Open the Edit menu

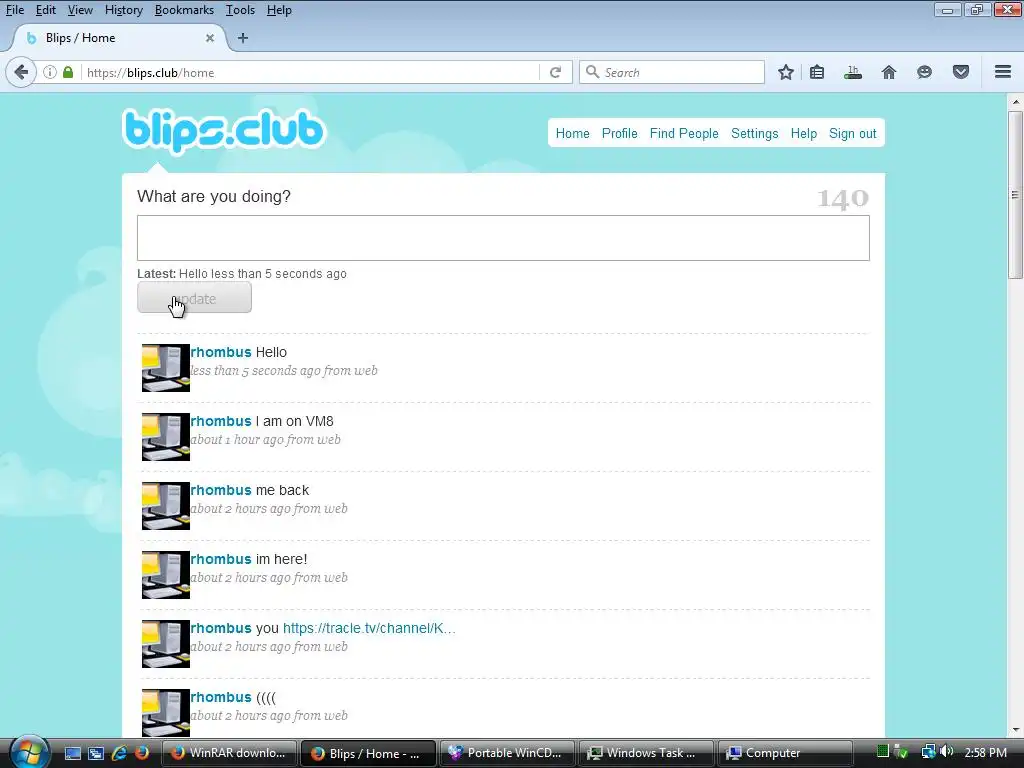click(45, 10)
